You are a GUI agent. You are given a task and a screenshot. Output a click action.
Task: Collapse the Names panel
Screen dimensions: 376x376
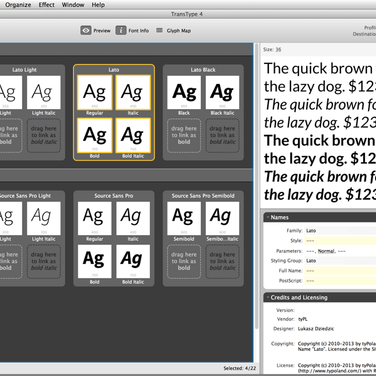click(x=267, y=217)
